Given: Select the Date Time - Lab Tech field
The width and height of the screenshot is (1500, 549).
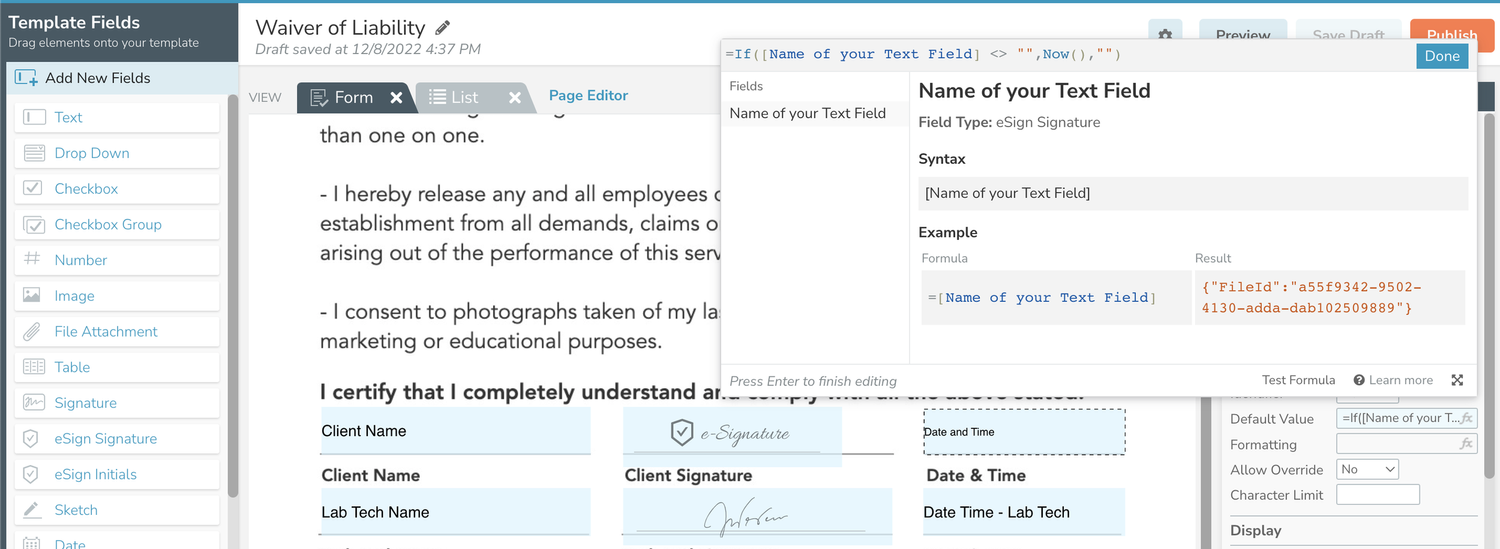Looking at the screenshot, I should coord(1024,512).
